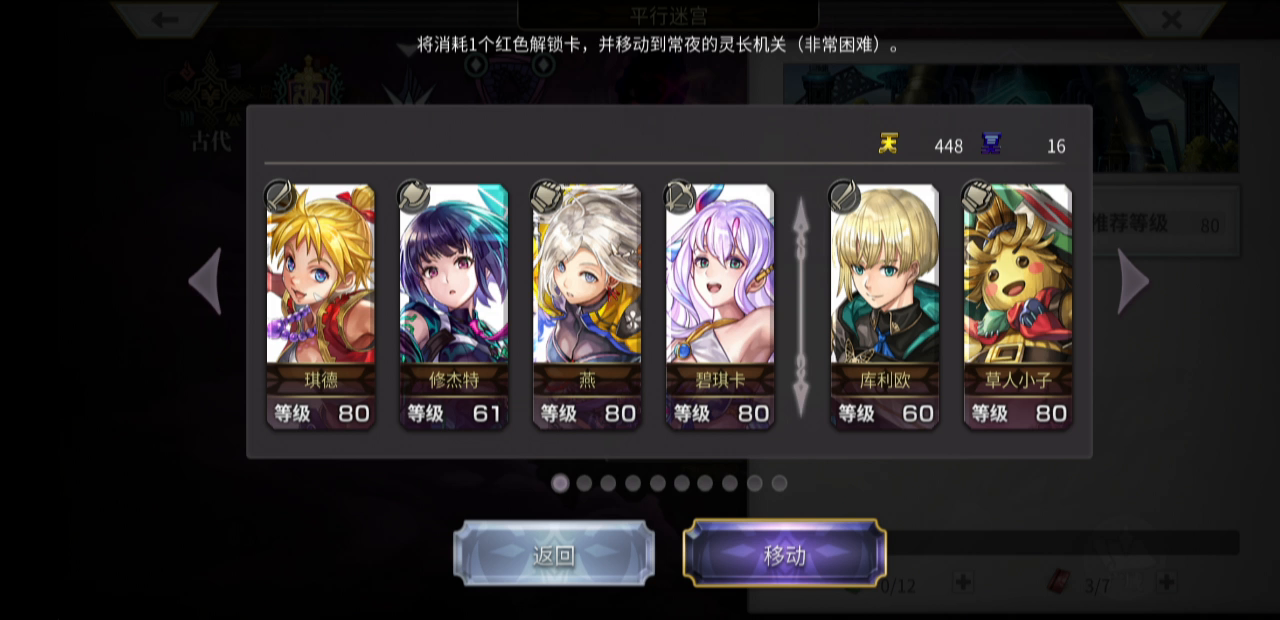This screenshot has height=620, width=1280.
Task: Go to the previous party with left arrow
Action: 205,281
